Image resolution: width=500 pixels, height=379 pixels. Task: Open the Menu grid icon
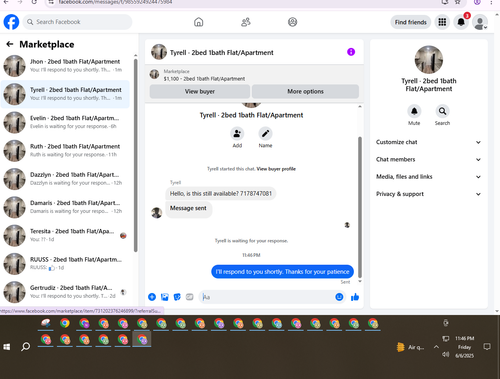coord(442,22)
